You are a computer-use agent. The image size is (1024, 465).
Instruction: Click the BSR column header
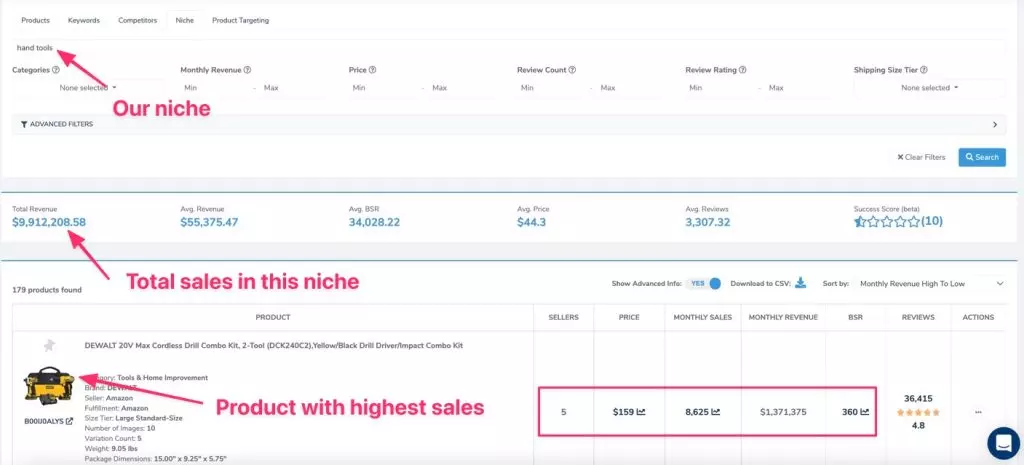[x=856, y=317]
